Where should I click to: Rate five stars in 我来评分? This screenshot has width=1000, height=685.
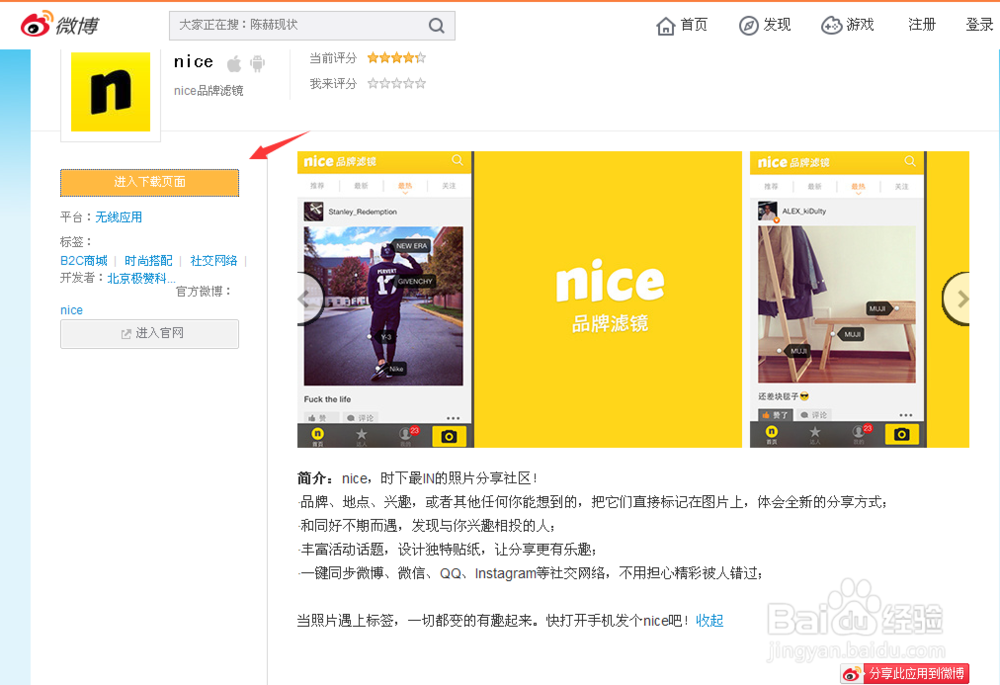point(420,84)
